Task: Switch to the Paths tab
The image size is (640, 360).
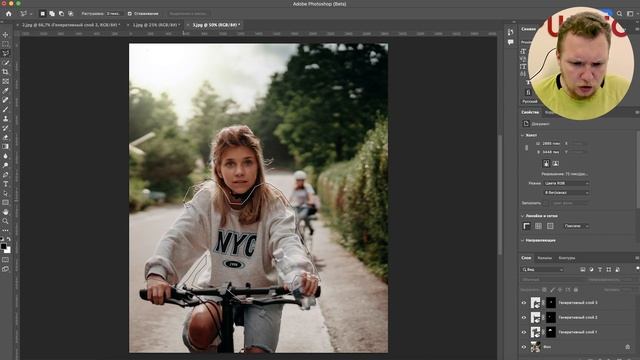Action: pos(567,258)
